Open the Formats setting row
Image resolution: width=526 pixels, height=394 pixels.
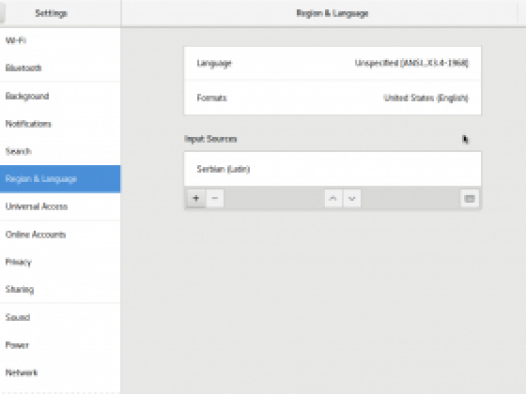tap(332, 98)
